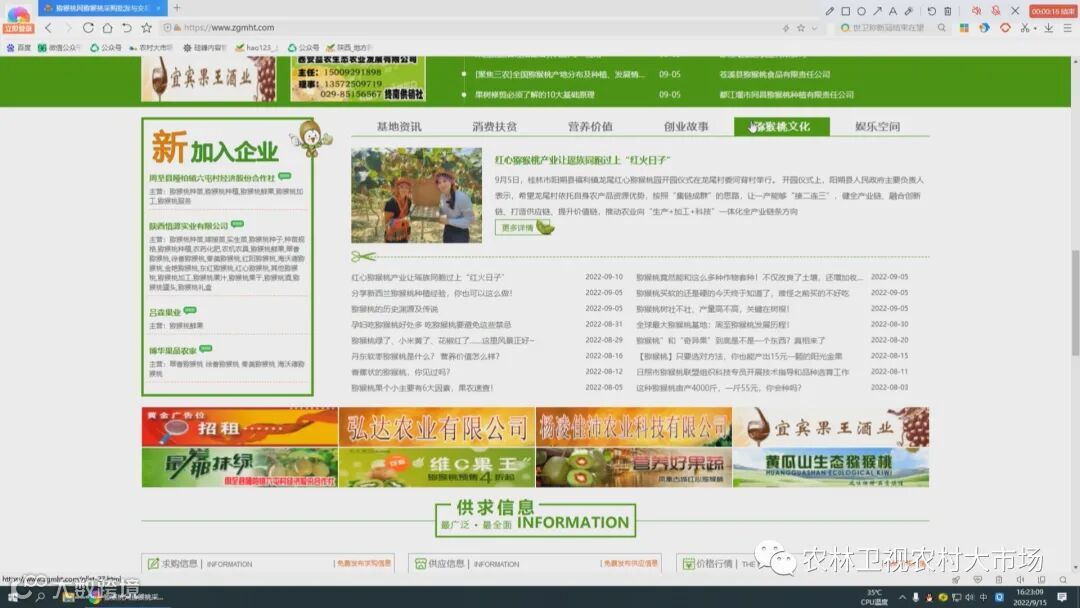Reload the page with the refresh icon
The width and height of the screenshot is (1080, 608).
click(x=87, y=28)
